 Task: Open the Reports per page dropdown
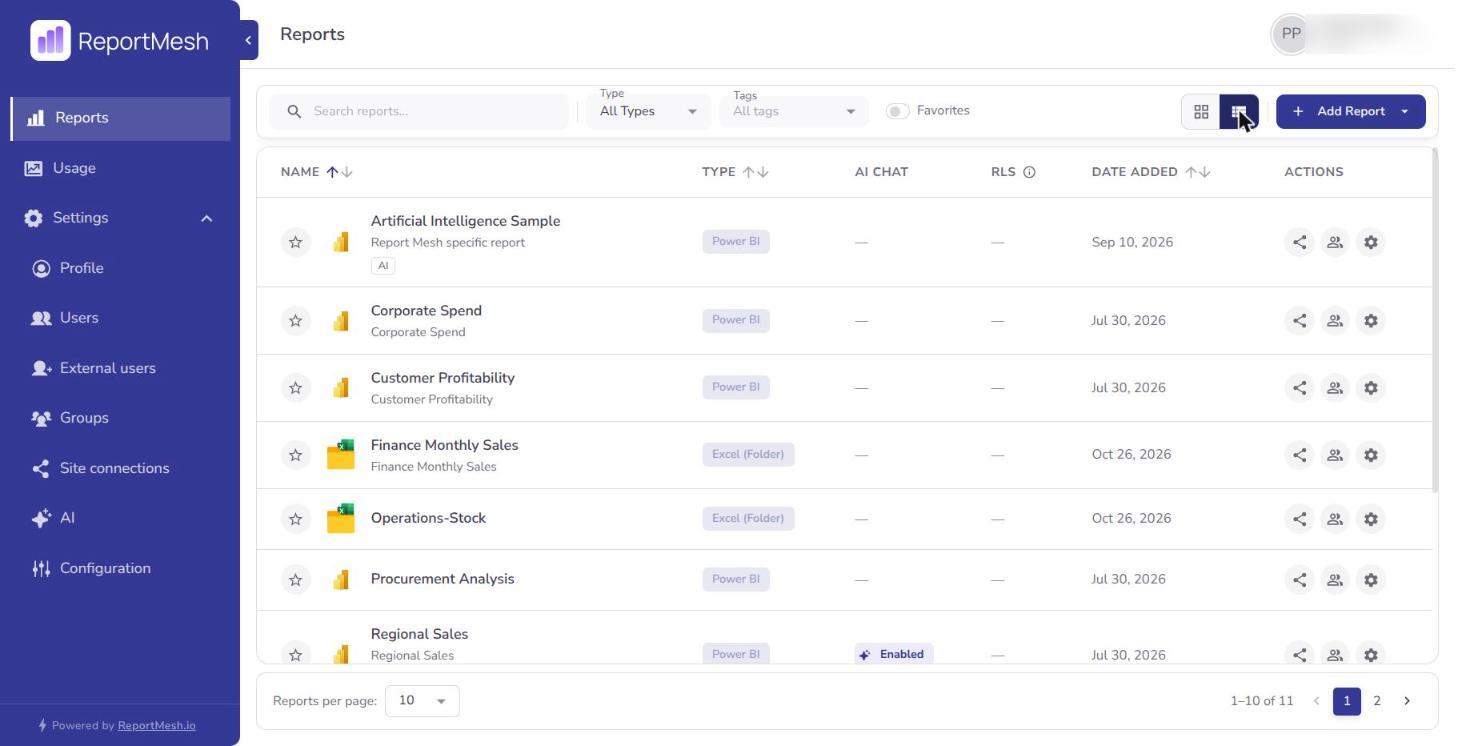point(422,701)
